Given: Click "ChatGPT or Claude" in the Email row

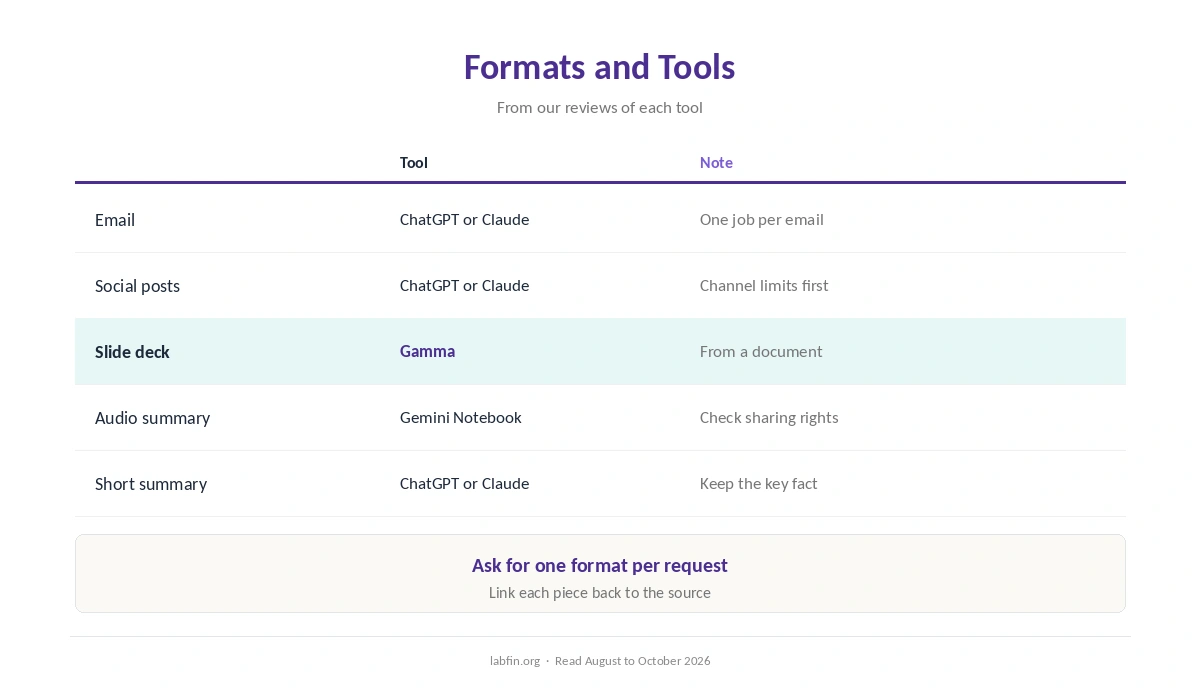Looking at the screenshot, I should click(464, 219).
